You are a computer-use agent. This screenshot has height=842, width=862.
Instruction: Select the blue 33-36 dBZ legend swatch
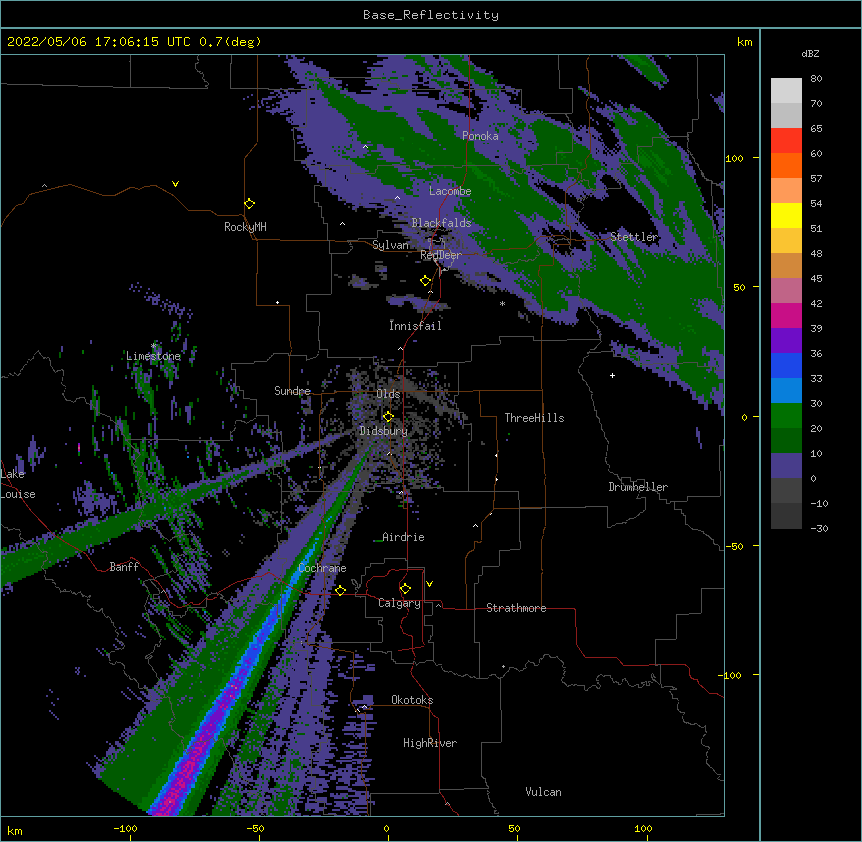tap(786, 365)
